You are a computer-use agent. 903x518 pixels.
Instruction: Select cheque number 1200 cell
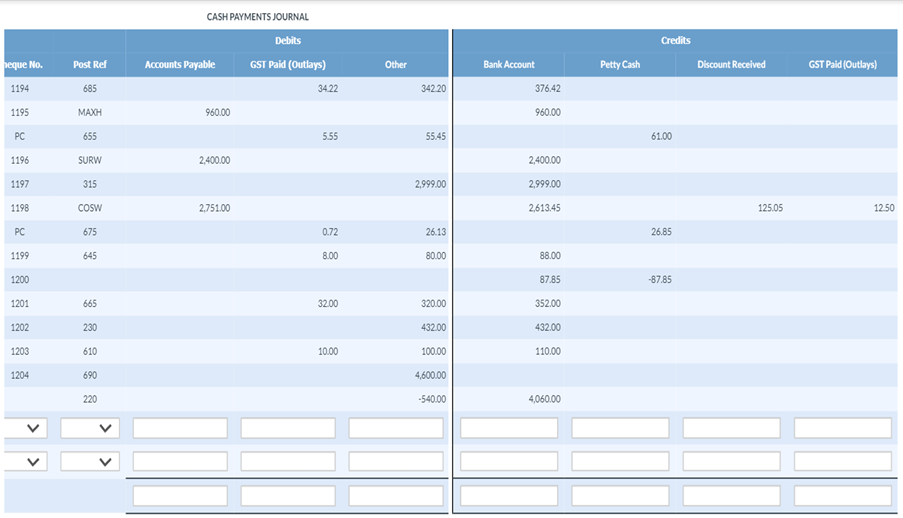tap(20, 279)
